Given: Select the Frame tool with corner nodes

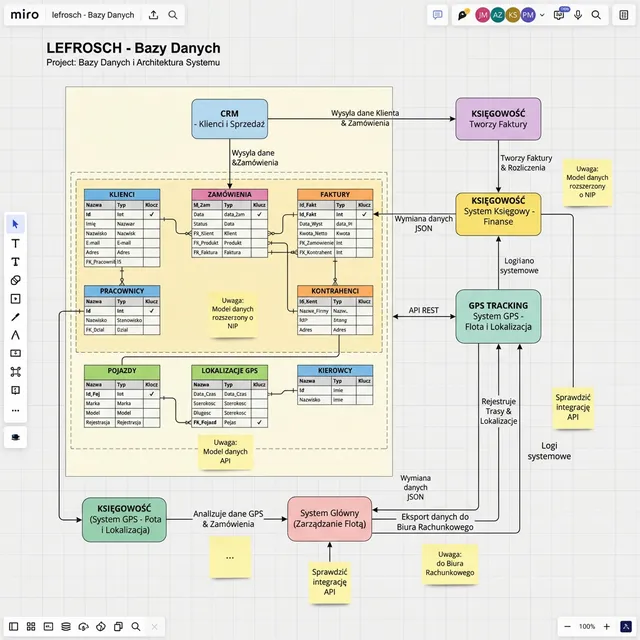Looking at the screenshot, I should click(x=16, y=372).
